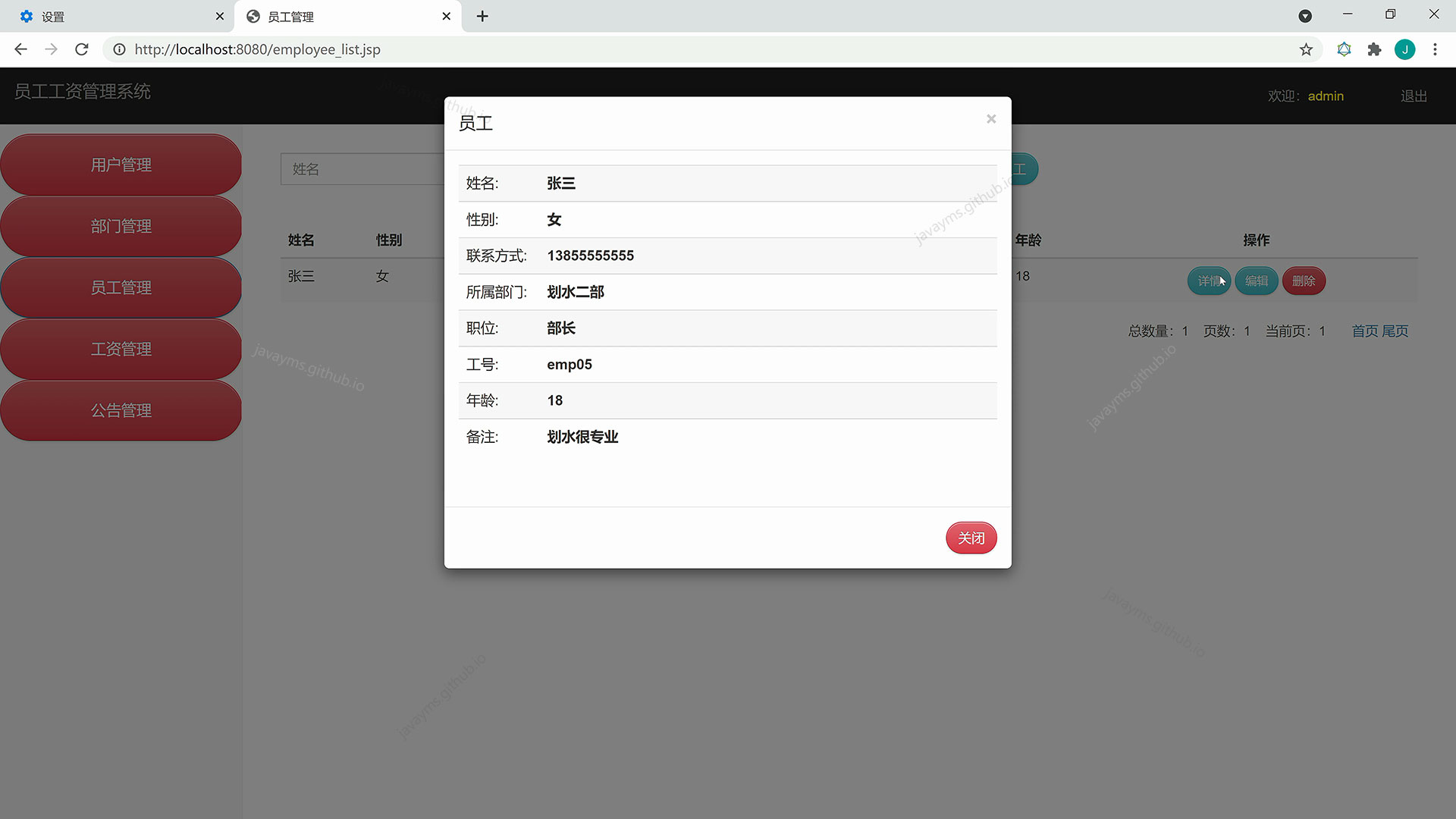This screenshot has height=819, width=1456.
Task: Click the 尾页 pagination link
Action: 1395,331
